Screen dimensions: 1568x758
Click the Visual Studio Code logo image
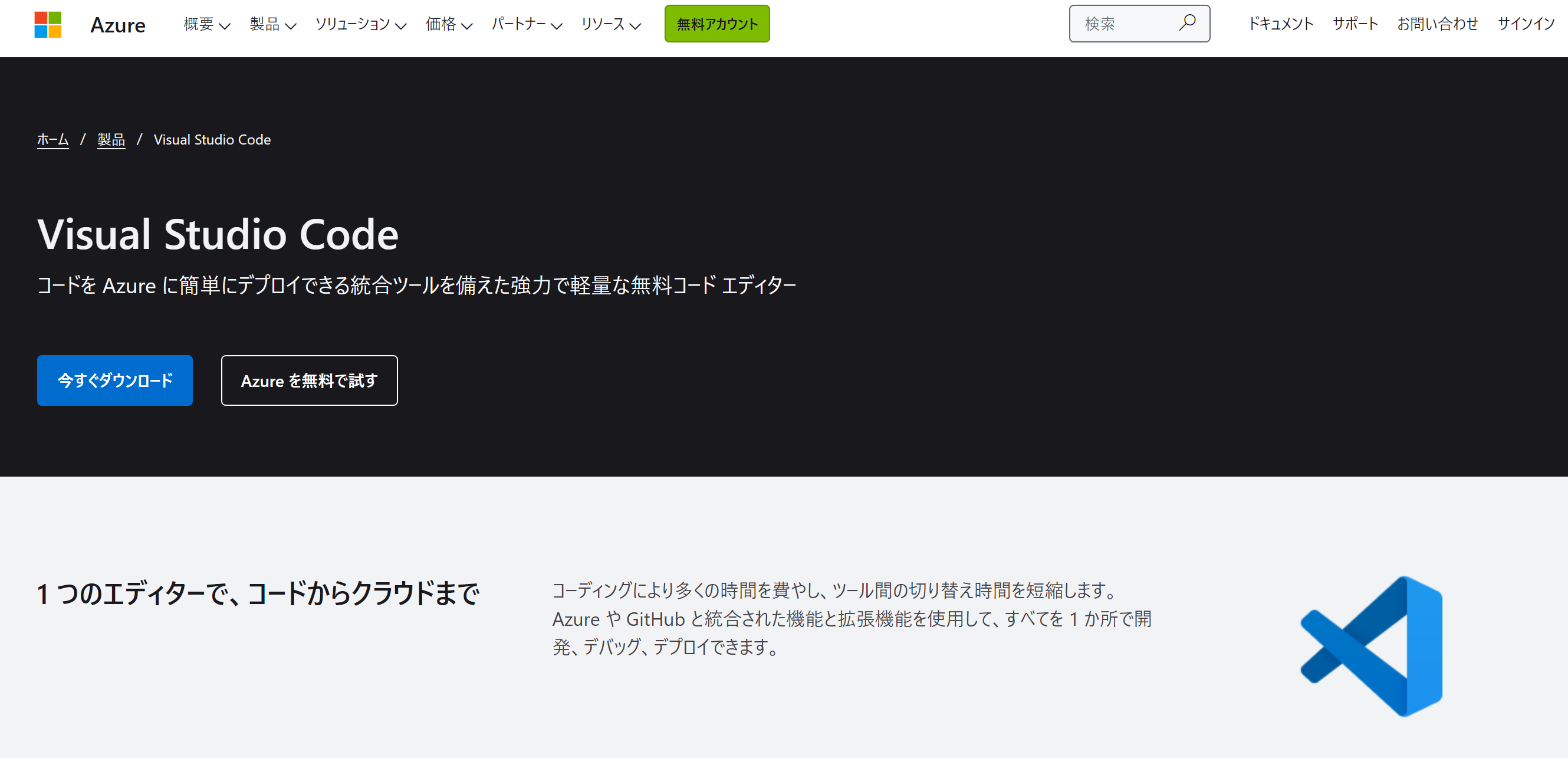coord(1371,646)
